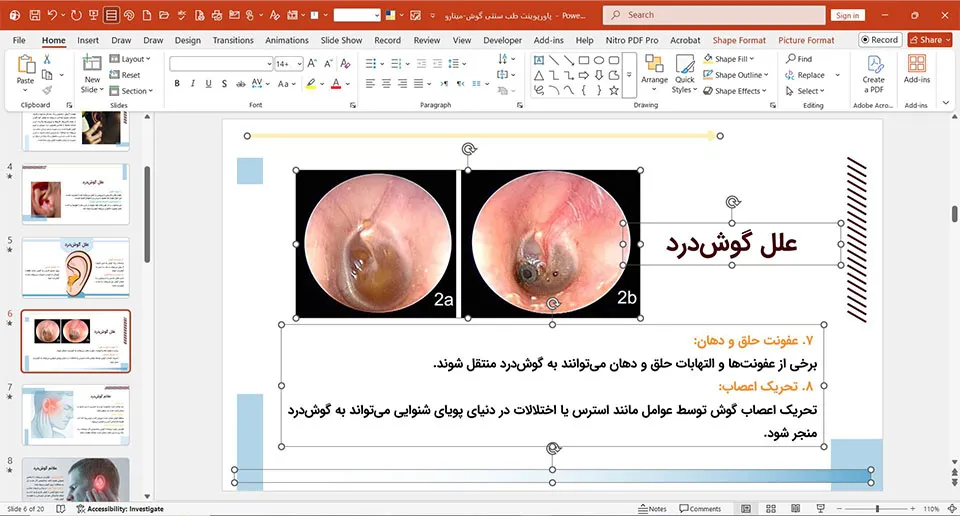Image resolution: width=960 pixels, height=516 pixels.
Task: Click Reset in Slides group
Action: [x=125, y=75]
